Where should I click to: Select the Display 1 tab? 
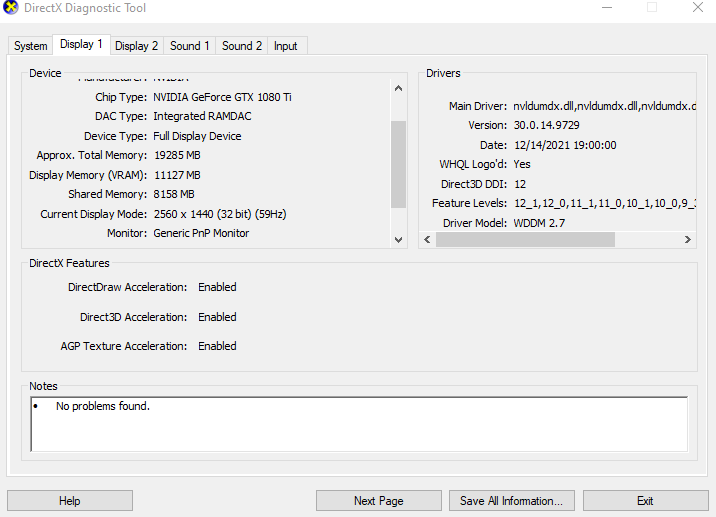(81, 44)
